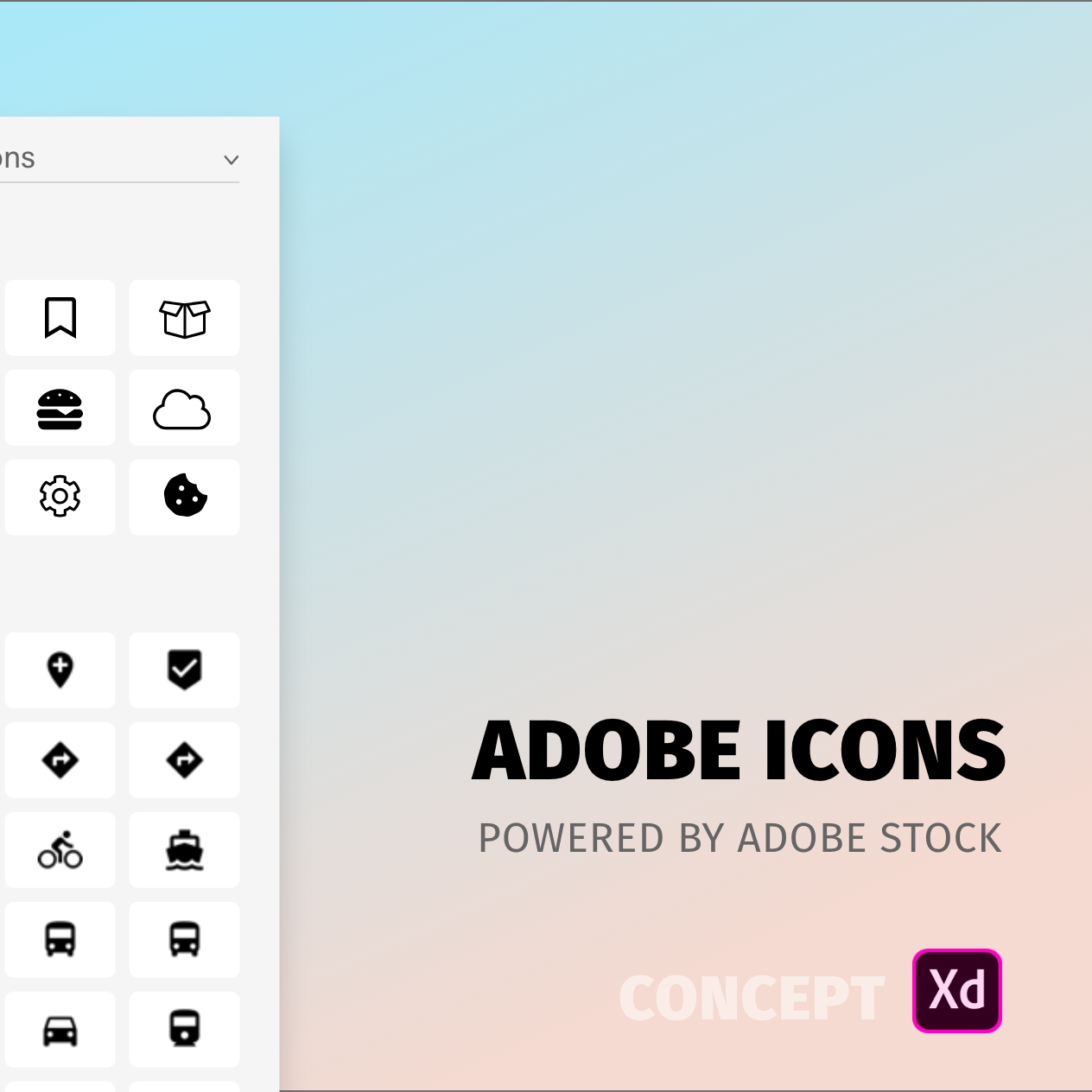Select the open box icon
This screenshot has height=1092, width=1092.
coord(184,317)
